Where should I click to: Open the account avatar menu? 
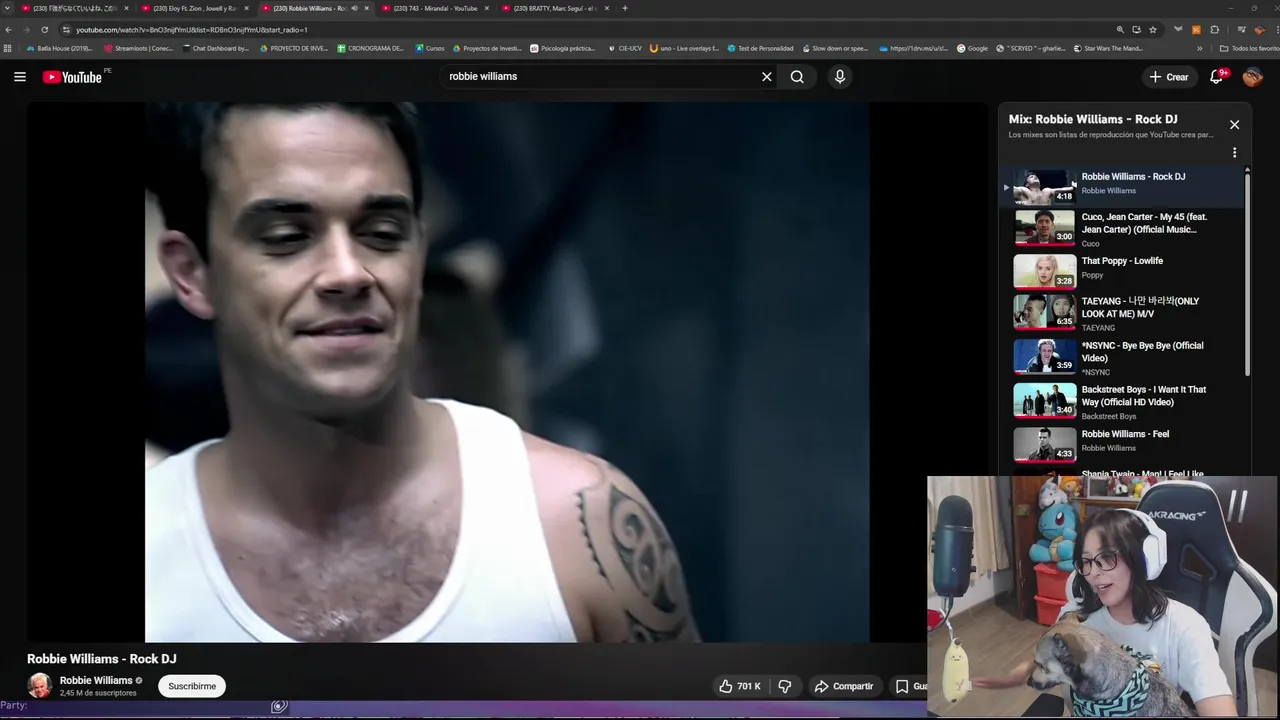[1253, 77]
